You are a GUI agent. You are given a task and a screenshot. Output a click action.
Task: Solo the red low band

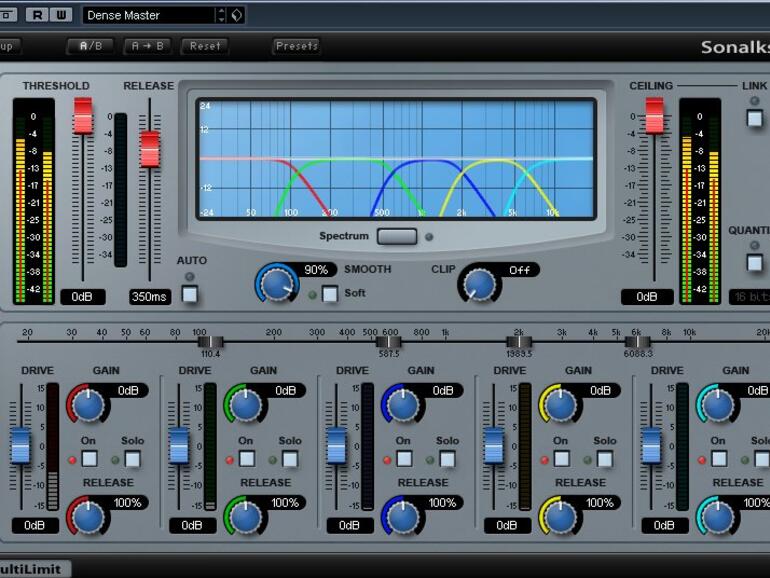click(133, 459)
